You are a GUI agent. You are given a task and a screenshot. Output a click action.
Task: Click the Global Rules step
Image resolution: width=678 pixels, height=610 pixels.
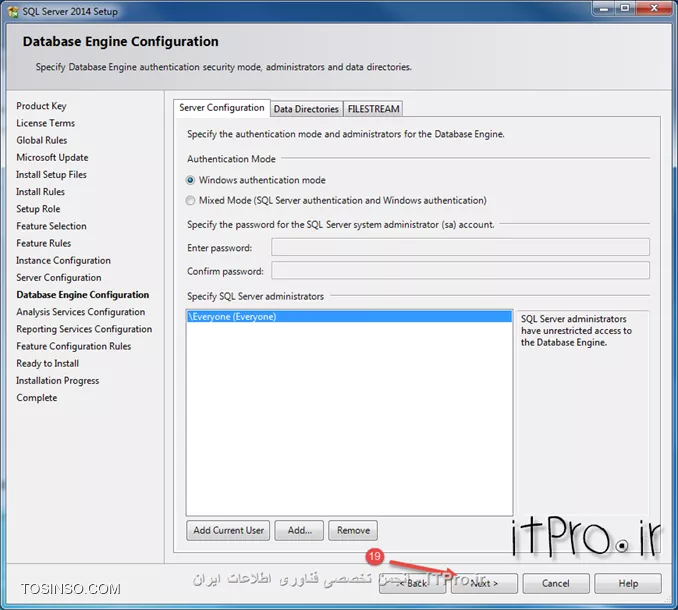coord(42,141)
